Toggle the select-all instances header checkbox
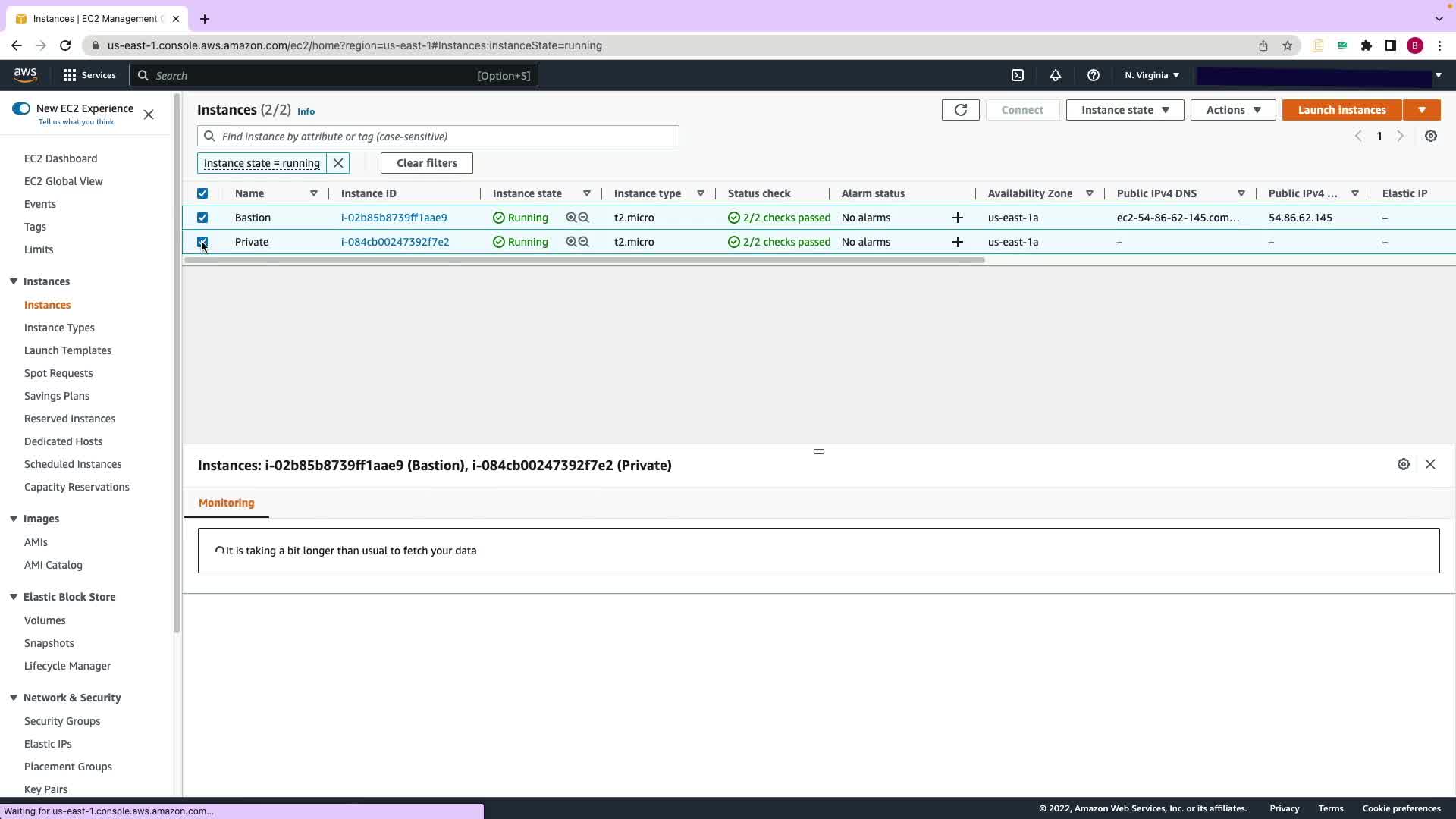Screen dimensions: 1456x819 click(202, 193)
